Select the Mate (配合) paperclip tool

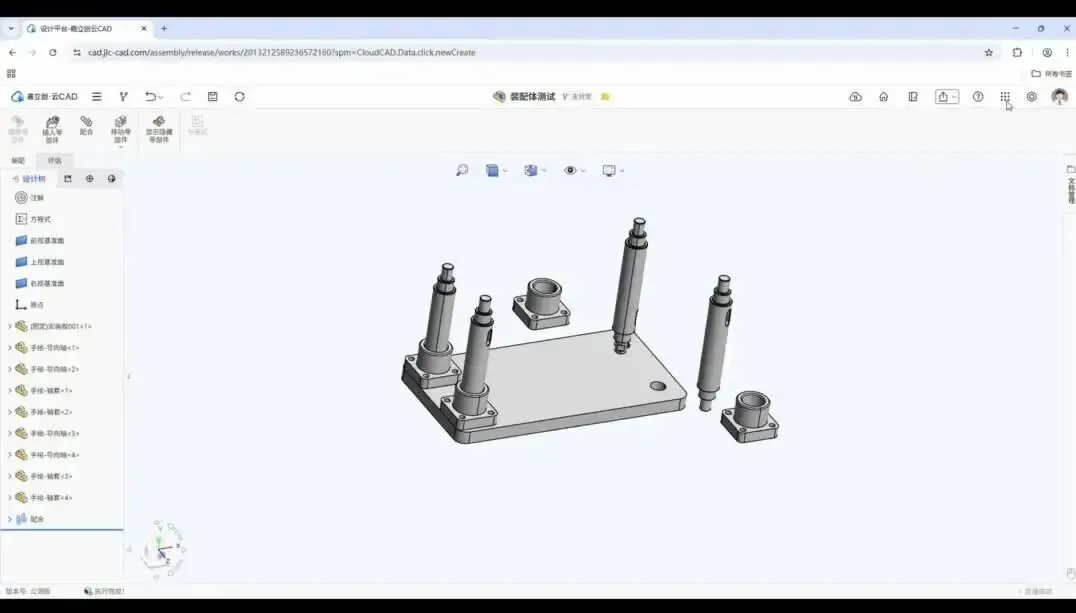[86, 125]
